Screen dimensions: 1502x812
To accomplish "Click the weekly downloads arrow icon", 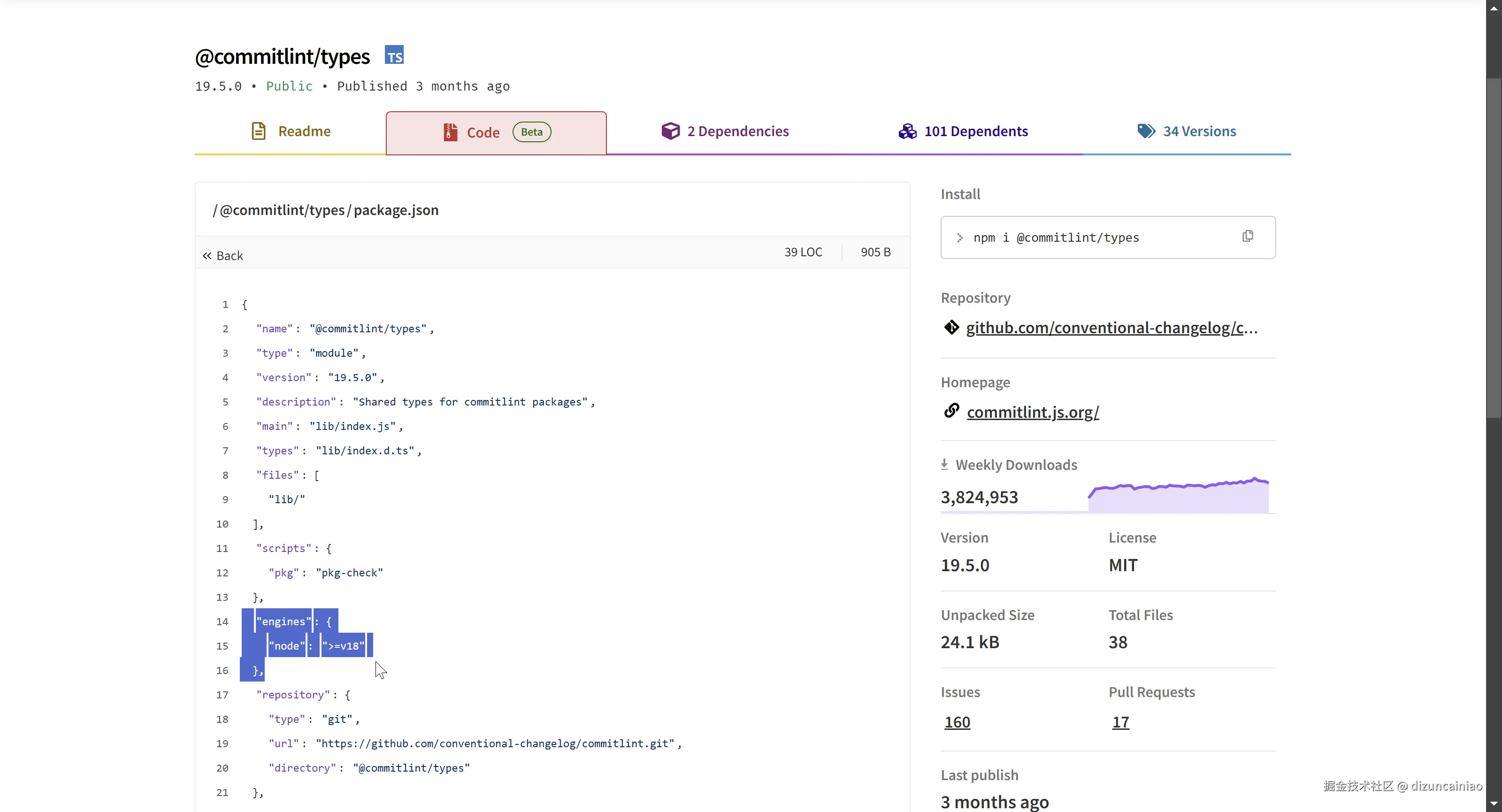I will point(944,465).
